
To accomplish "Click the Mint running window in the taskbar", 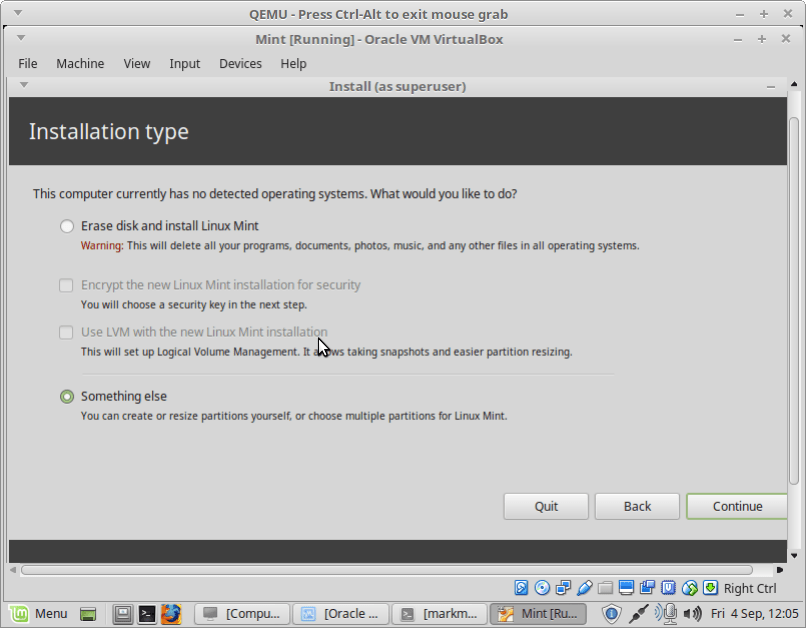I will click(x=538, y=613).
